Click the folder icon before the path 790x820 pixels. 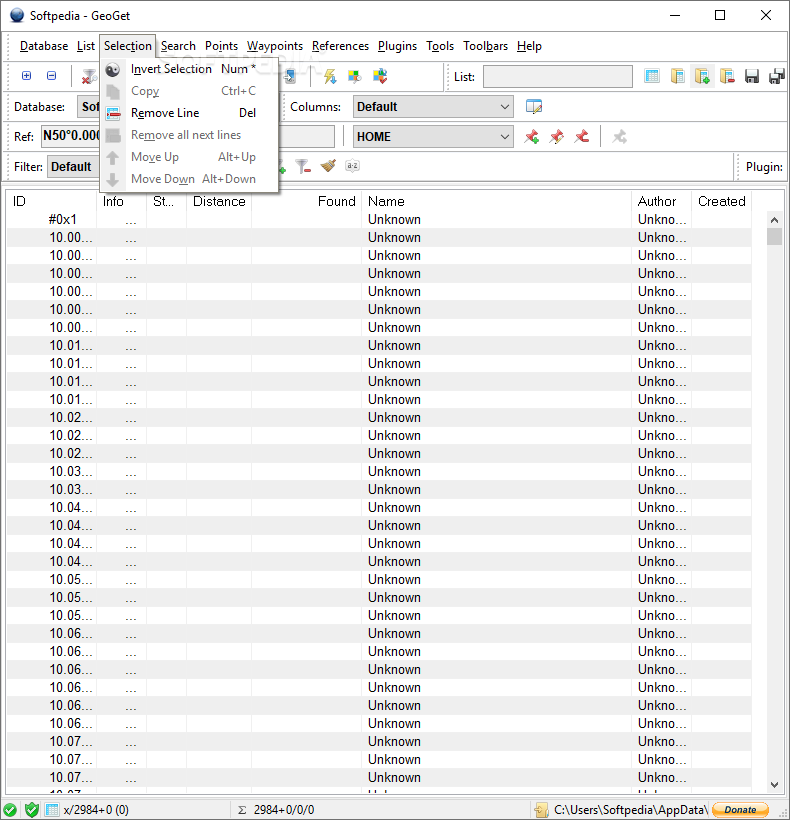542,810
